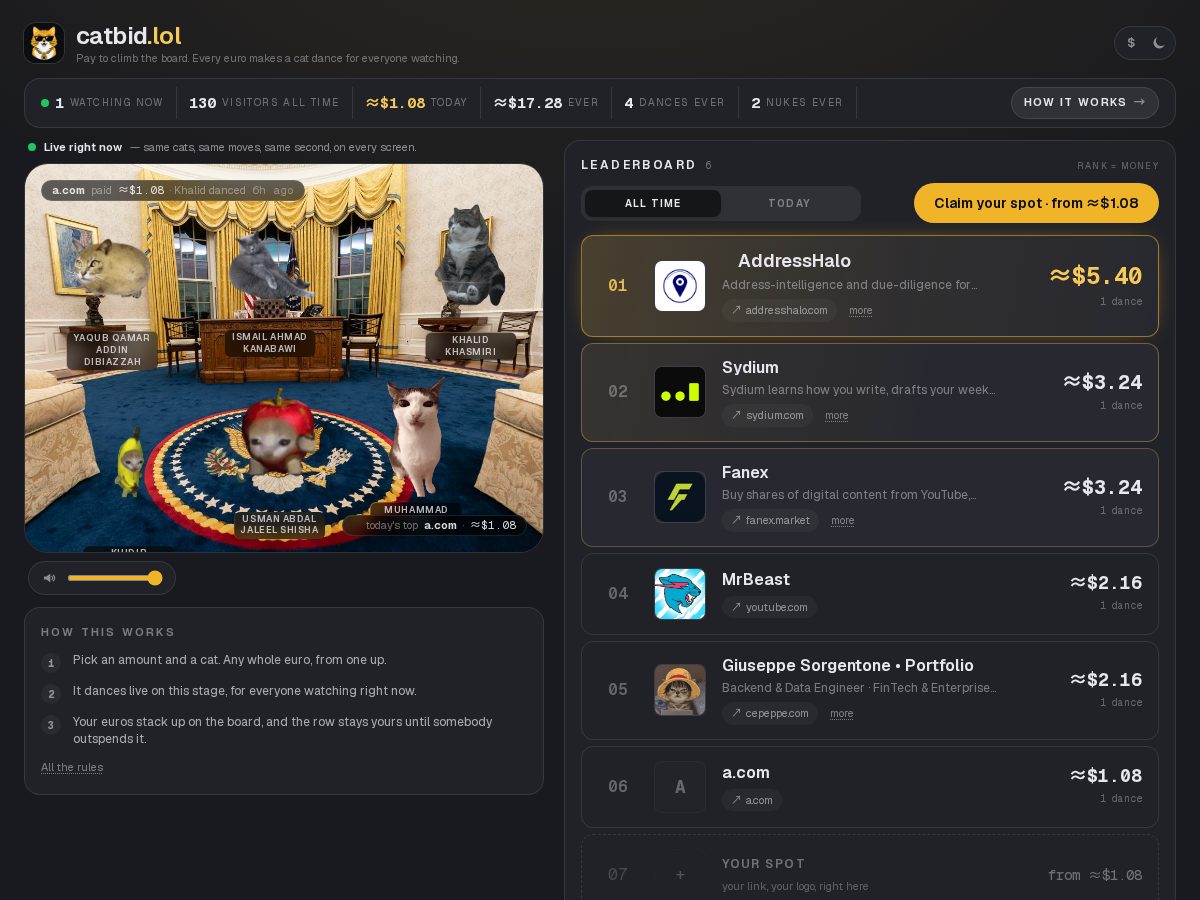Image resolution: width=1200 pixels, height=900 pixels.
Task: Open the youtube.com link chip
Action: (x=769, y=607)
